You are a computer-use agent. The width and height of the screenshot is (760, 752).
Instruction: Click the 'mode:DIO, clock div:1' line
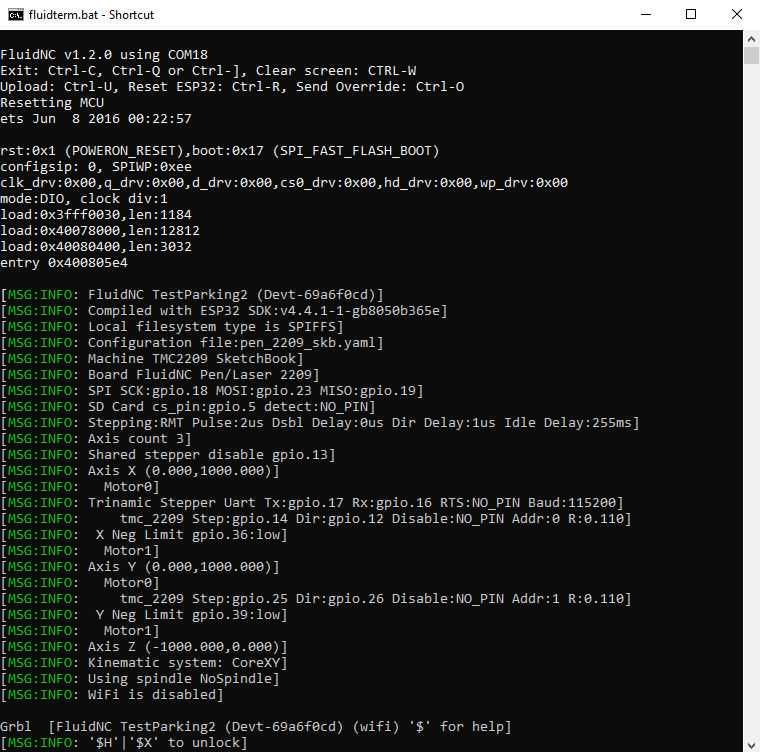84,199
